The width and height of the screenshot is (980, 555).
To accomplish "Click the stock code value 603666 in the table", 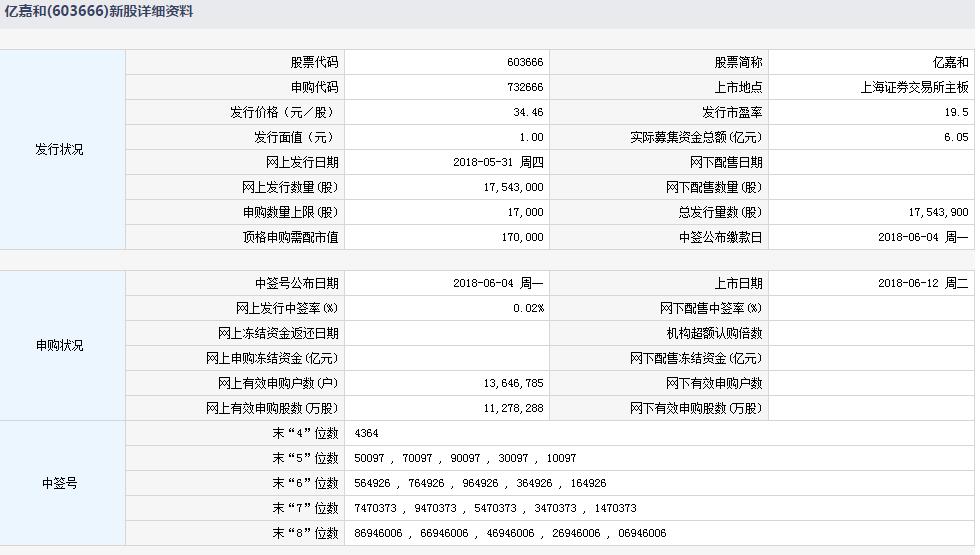I will point(525,62).
